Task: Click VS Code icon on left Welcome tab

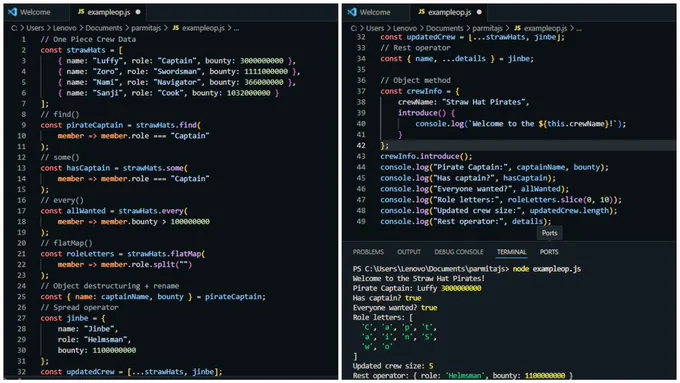Action: click(x=13, y=12)
